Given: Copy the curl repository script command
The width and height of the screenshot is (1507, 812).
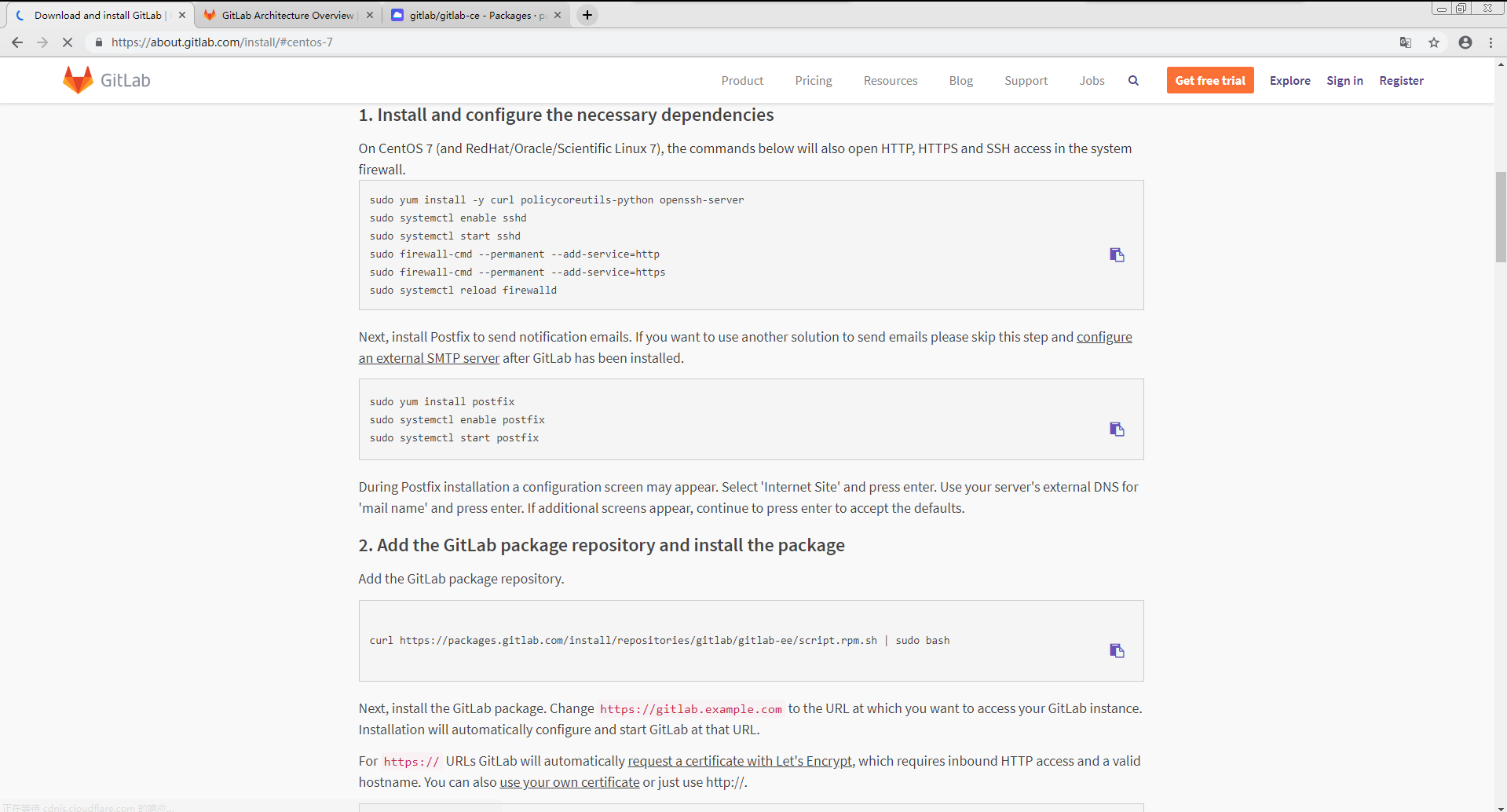Looking at the screenshot, I should [1117, 650].
